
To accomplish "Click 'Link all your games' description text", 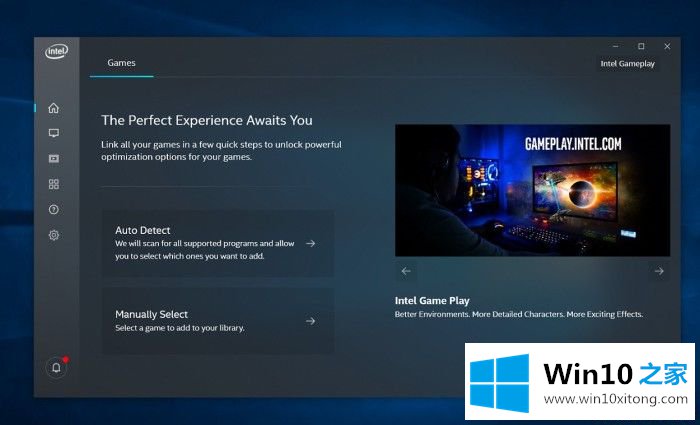I will click(221, 151).
